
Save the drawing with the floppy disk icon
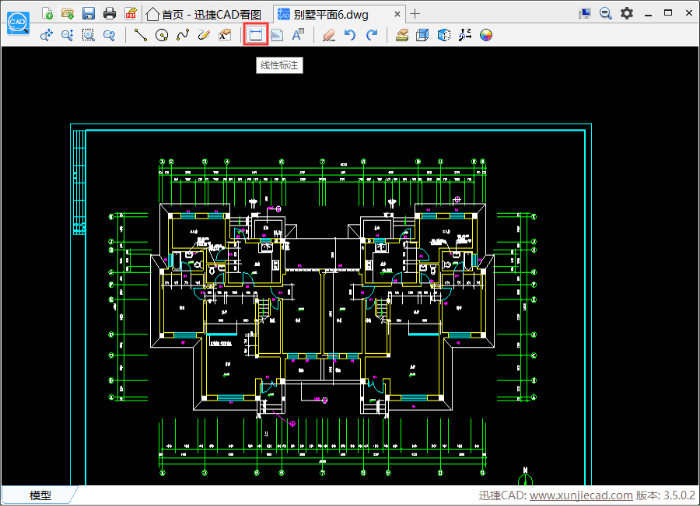88,13
